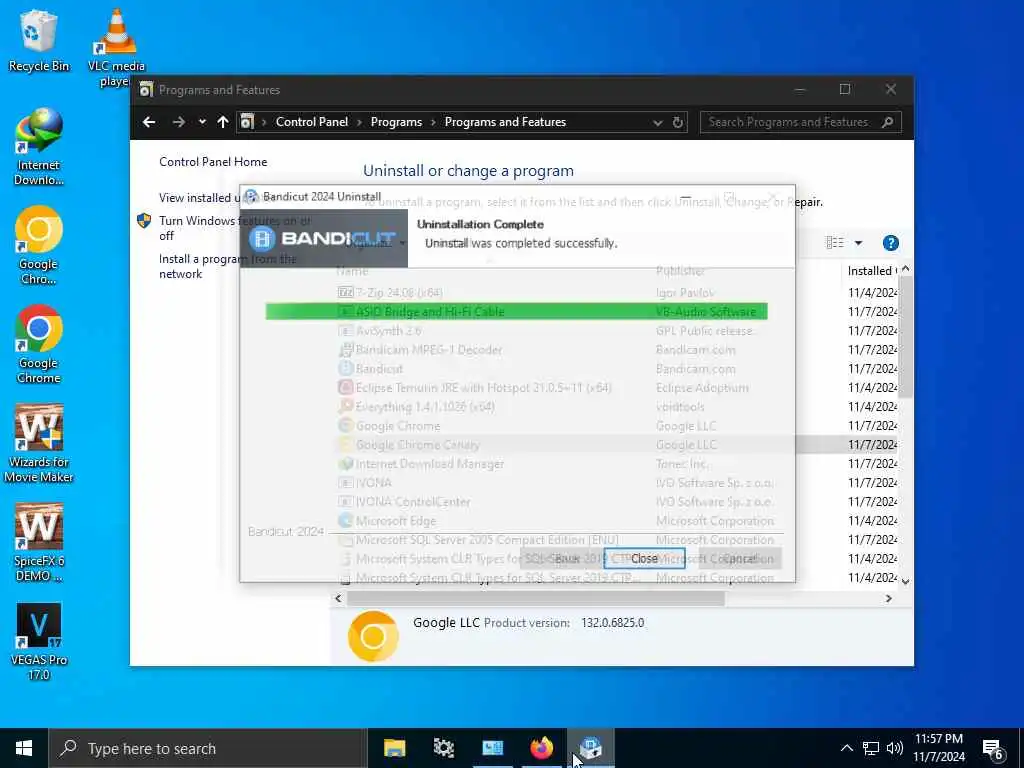
Task: Sort by the Installed On column header
Action: tap(872, 270)
